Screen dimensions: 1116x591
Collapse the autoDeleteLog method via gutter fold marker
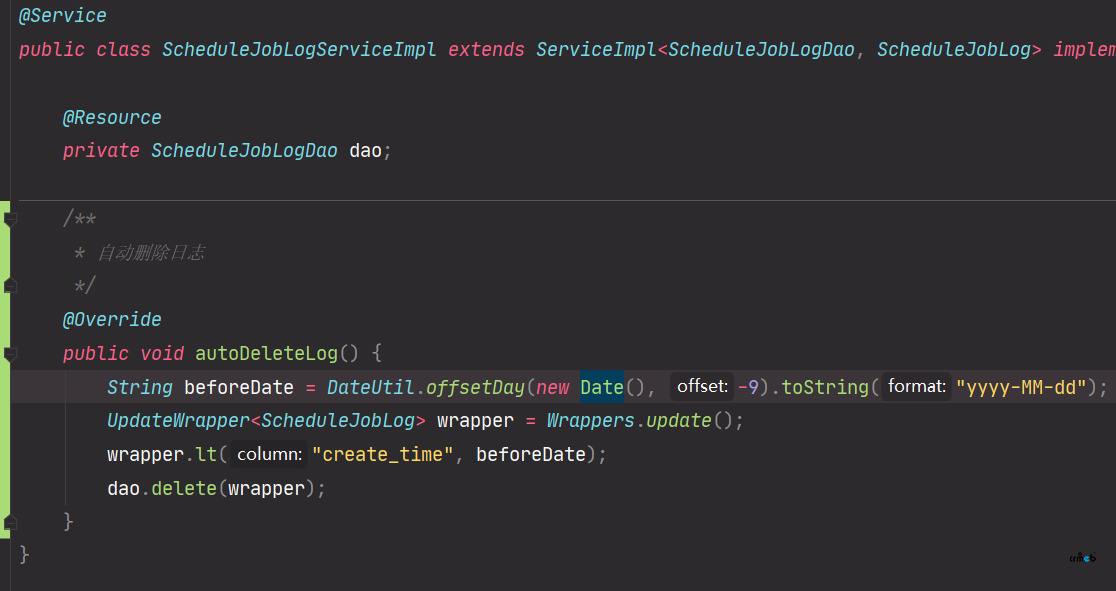click(x=10, y=353)
